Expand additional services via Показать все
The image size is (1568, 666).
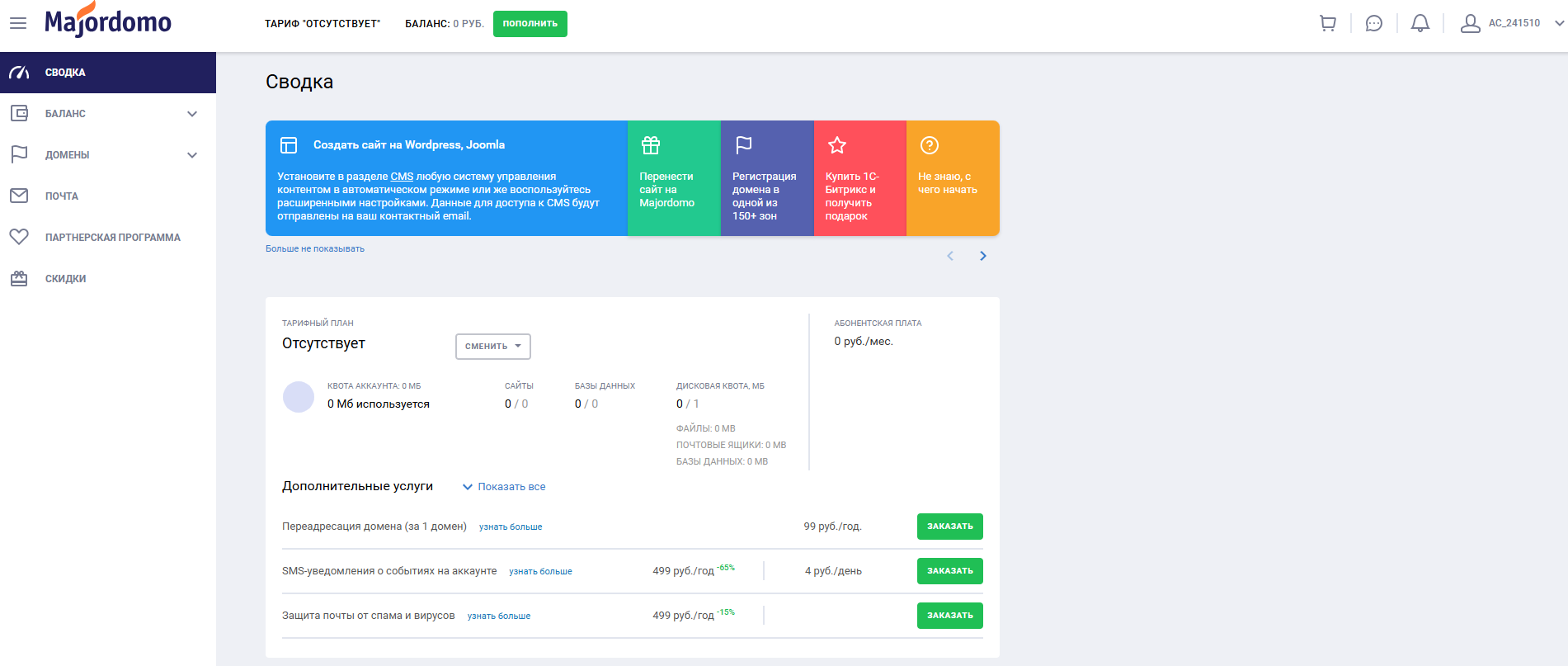[x=504, y=487]
